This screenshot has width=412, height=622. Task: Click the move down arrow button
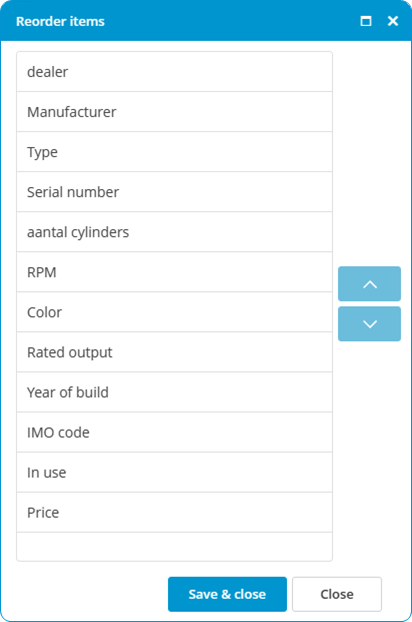[369, 324]
